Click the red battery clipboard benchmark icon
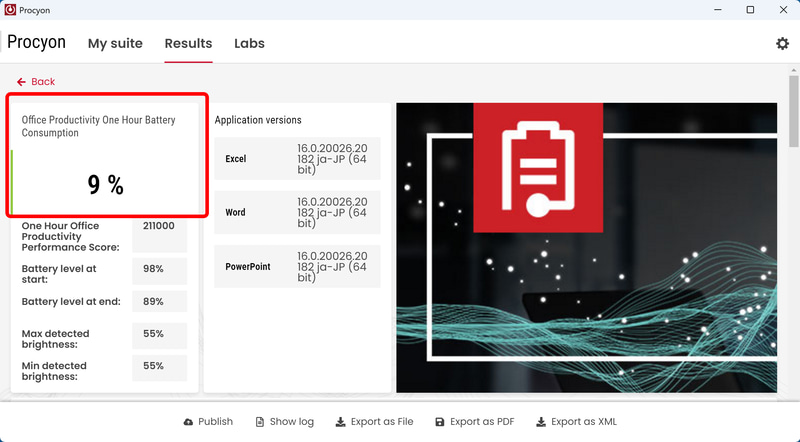This screenshot has height=442, width=800. (538, 167)
